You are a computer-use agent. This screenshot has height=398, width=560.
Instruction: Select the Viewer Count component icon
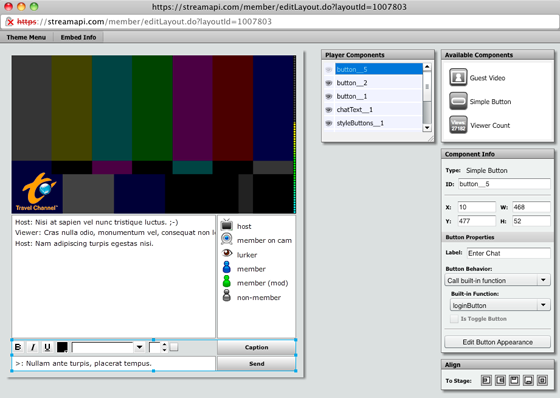coord(458,125)
